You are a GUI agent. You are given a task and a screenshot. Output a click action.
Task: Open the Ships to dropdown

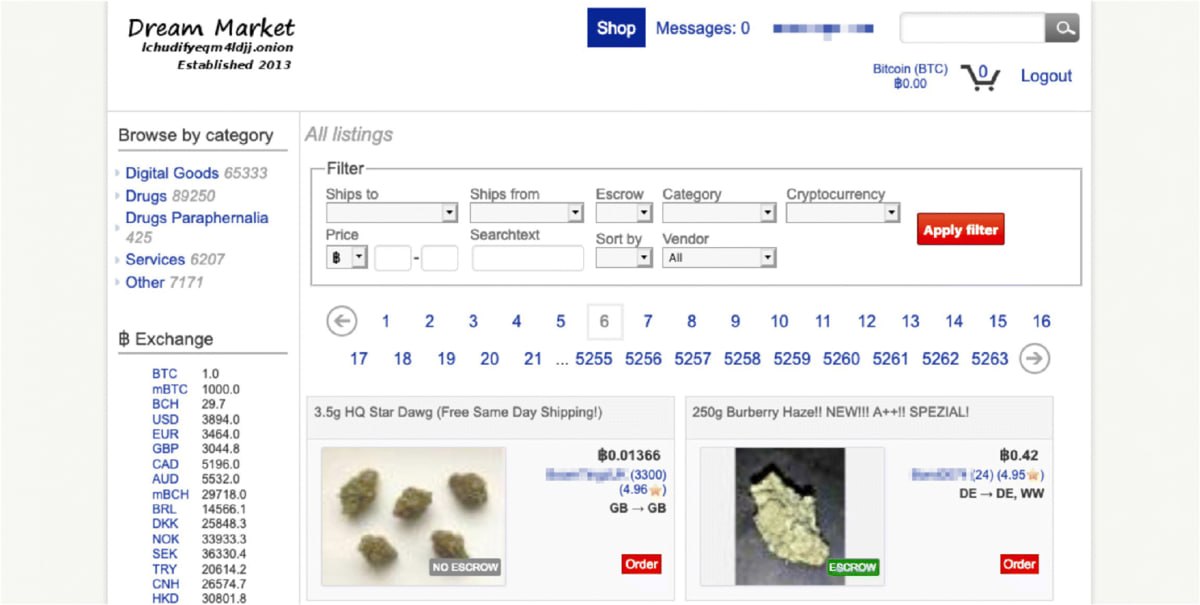(392, 213)
